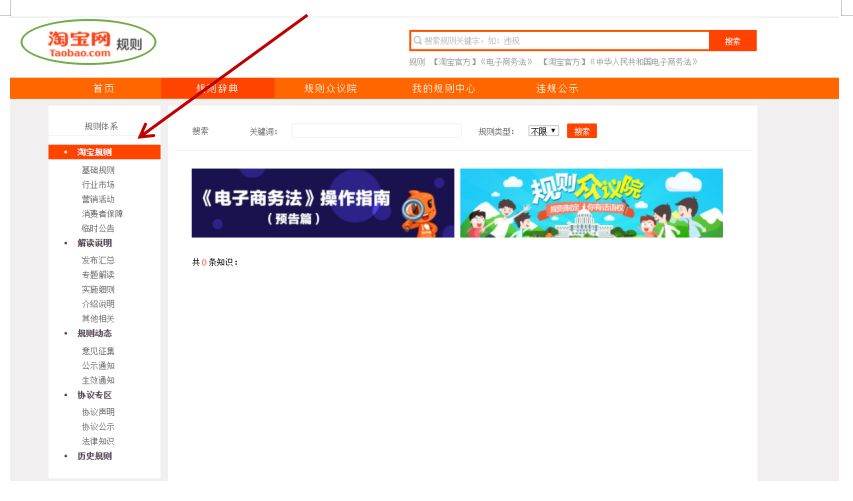Open 实施细则 in the sidebar
This screenshot has height=501, width=853.
tap(98, 289)
